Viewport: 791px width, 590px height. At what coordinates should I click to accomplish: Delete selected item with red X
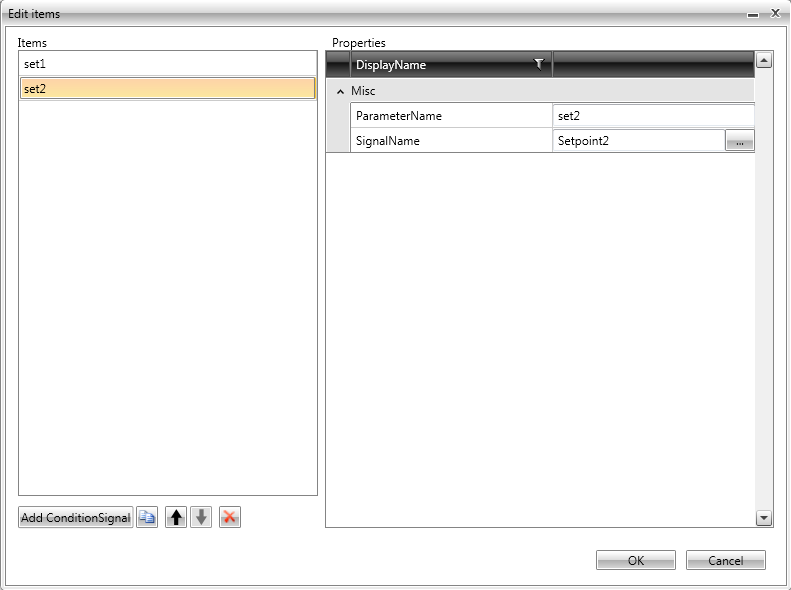(x=230, y=517)
